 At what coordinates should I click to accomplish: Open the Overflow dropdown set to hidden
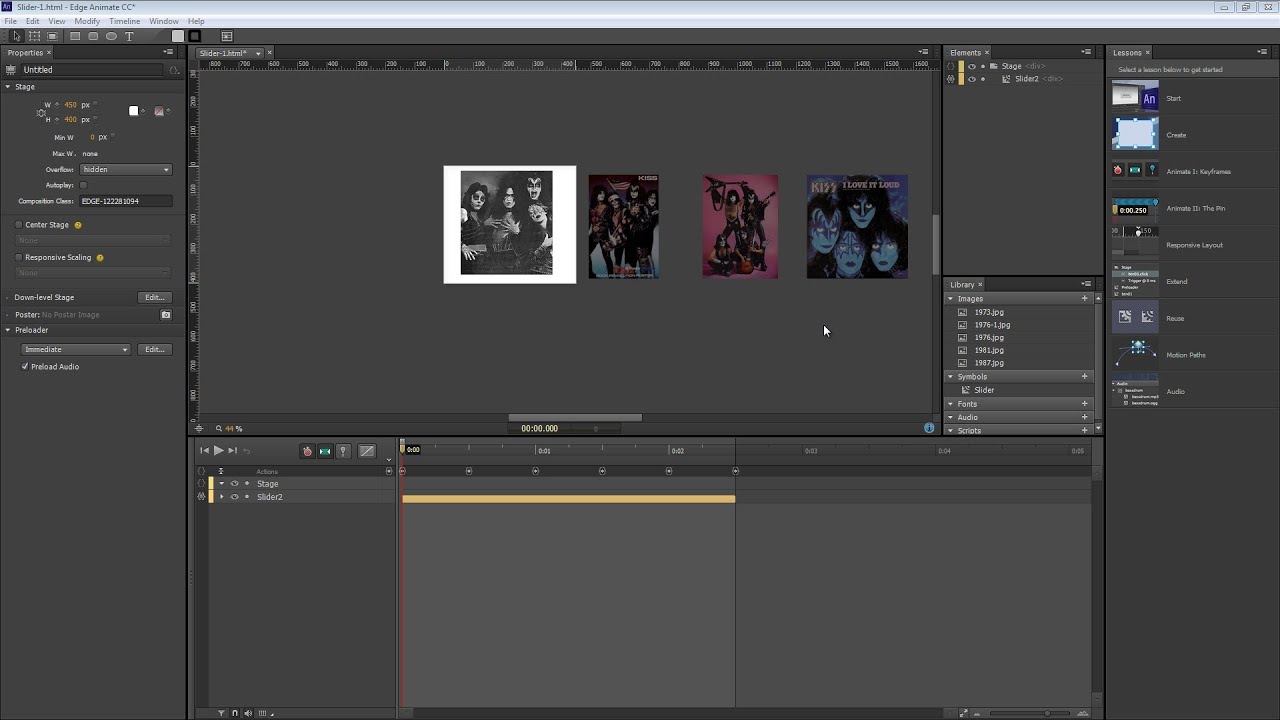coord(125,169)
